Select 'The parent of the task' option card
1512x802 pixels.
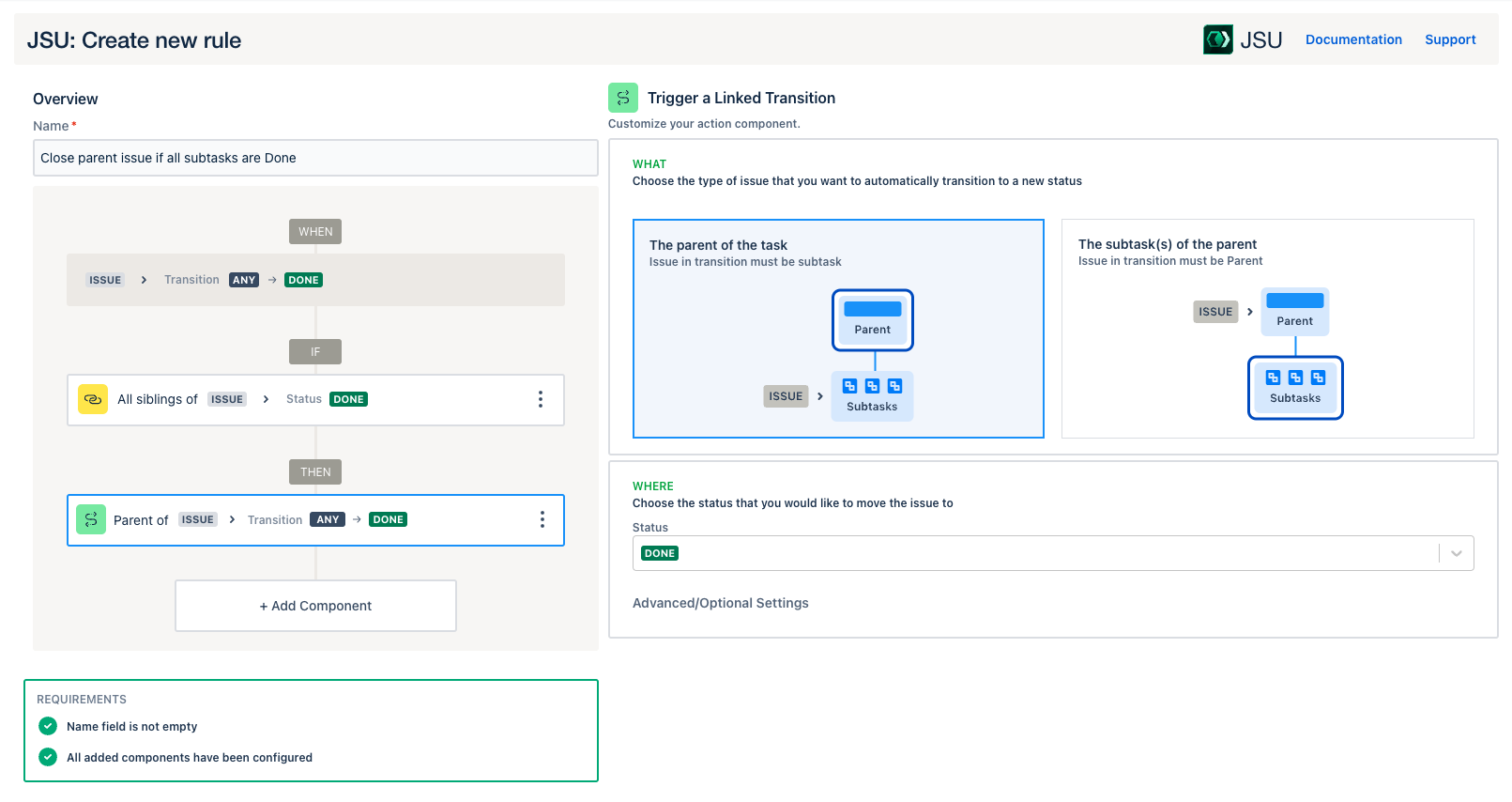pos(838,329)
